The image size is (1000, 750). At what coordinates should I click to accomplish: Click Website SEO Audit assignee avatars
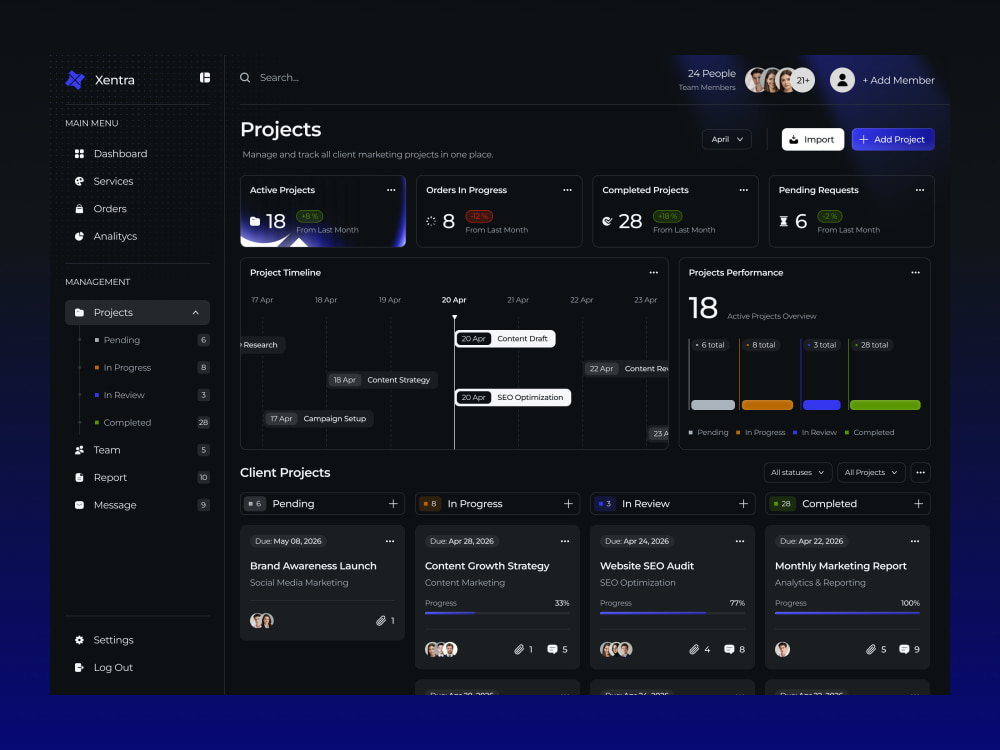coord(616,649)
